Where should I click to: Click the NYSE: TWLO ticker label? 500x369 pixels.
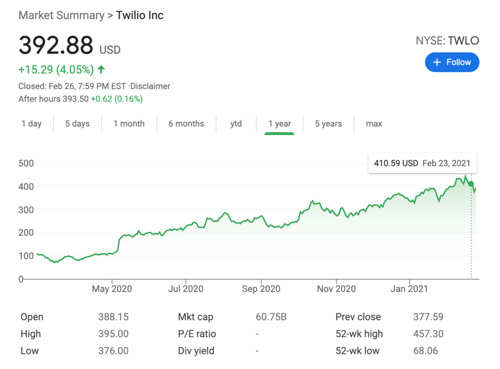(447, 41)
